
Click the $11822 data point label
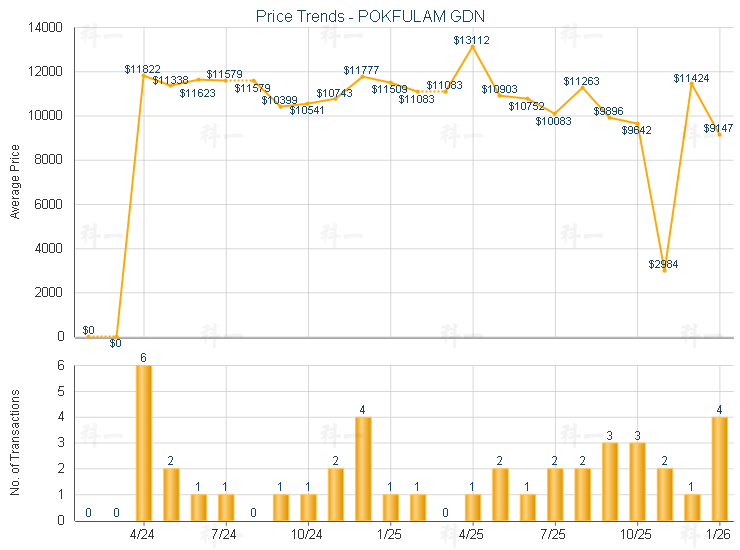pos(142,69)
